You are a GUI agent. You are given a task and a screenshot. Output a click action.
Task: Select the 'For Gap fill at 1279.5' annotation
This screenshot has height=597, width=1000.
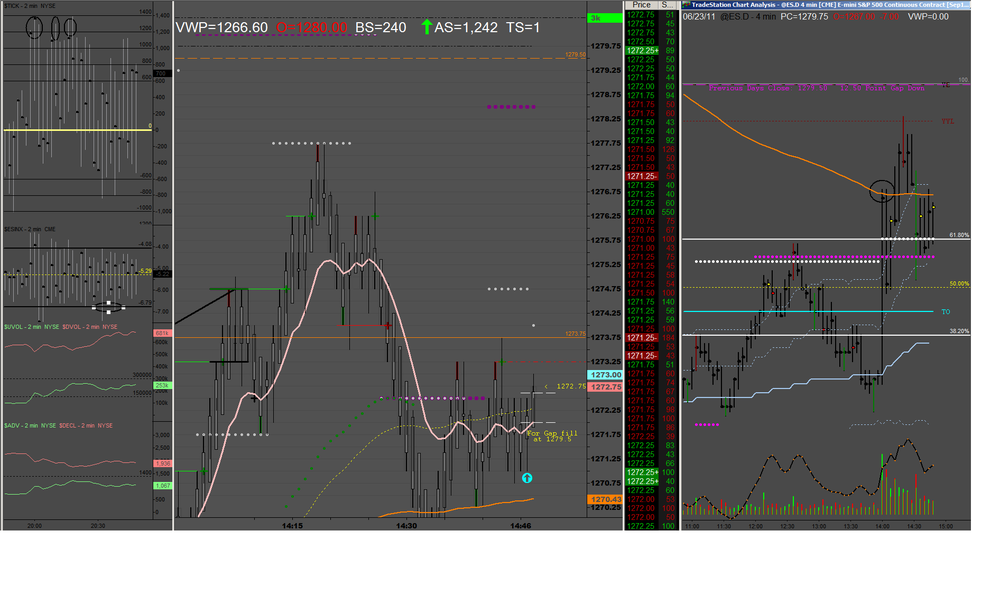tap(552, 436)
